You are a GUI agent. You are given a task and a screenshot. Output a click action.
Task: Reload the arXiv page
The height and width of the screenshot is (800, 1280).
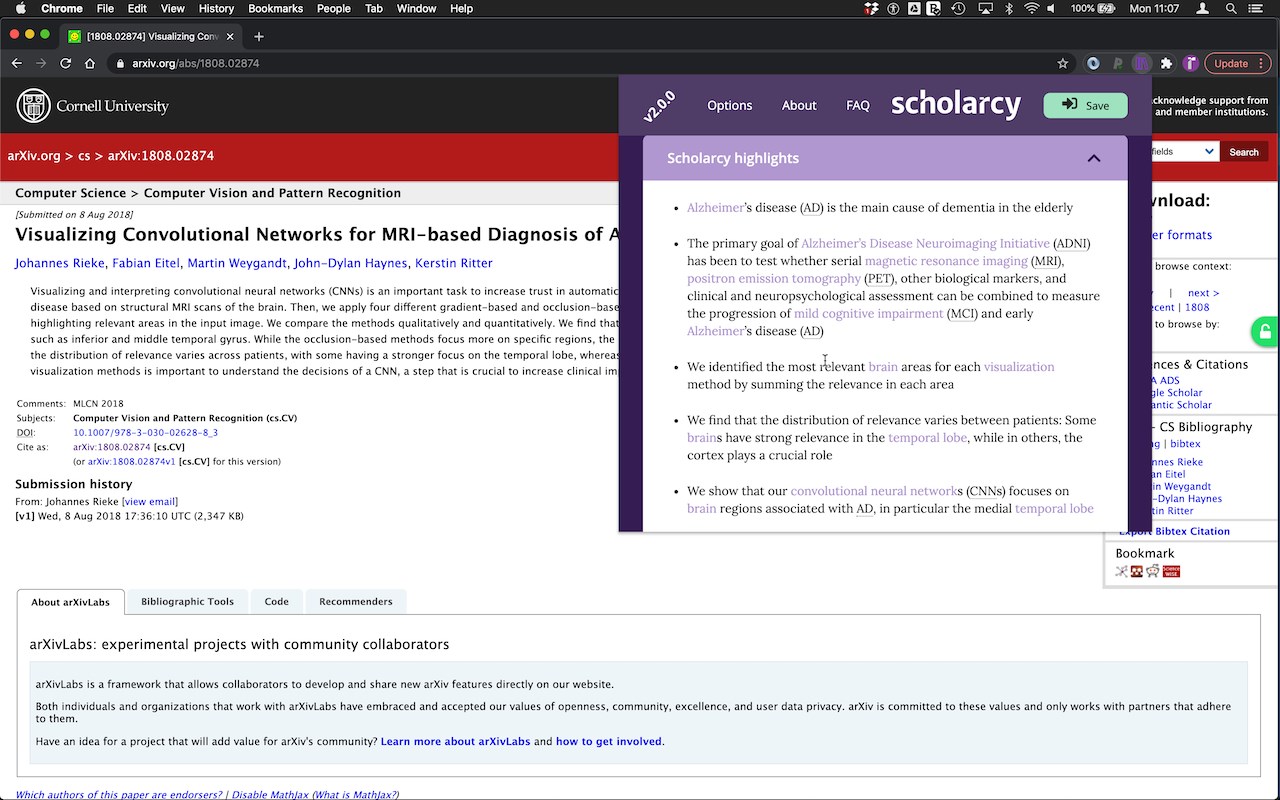[65, 63]
